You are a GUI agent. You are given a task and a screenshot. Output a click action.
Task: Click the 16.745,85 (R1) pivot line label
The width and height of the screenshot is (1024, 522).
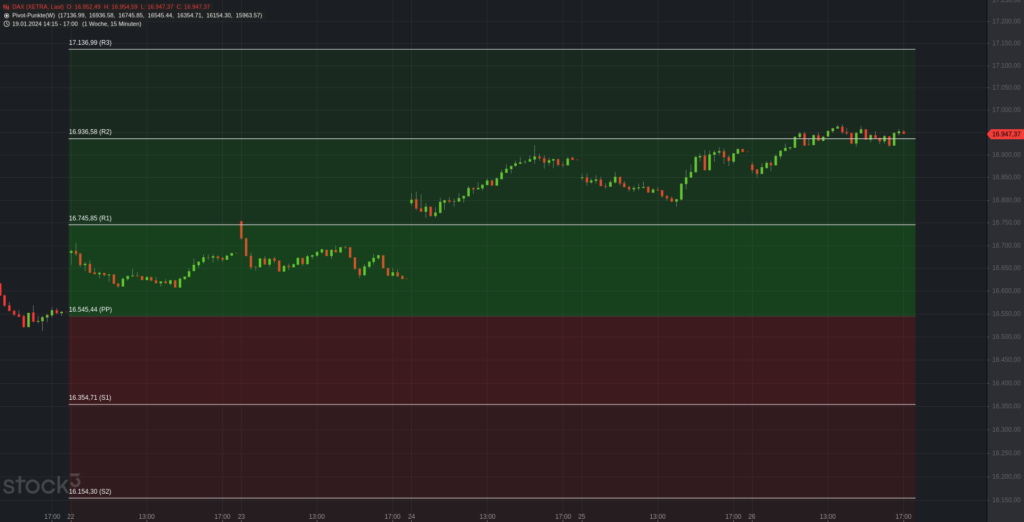coord(90,218)
